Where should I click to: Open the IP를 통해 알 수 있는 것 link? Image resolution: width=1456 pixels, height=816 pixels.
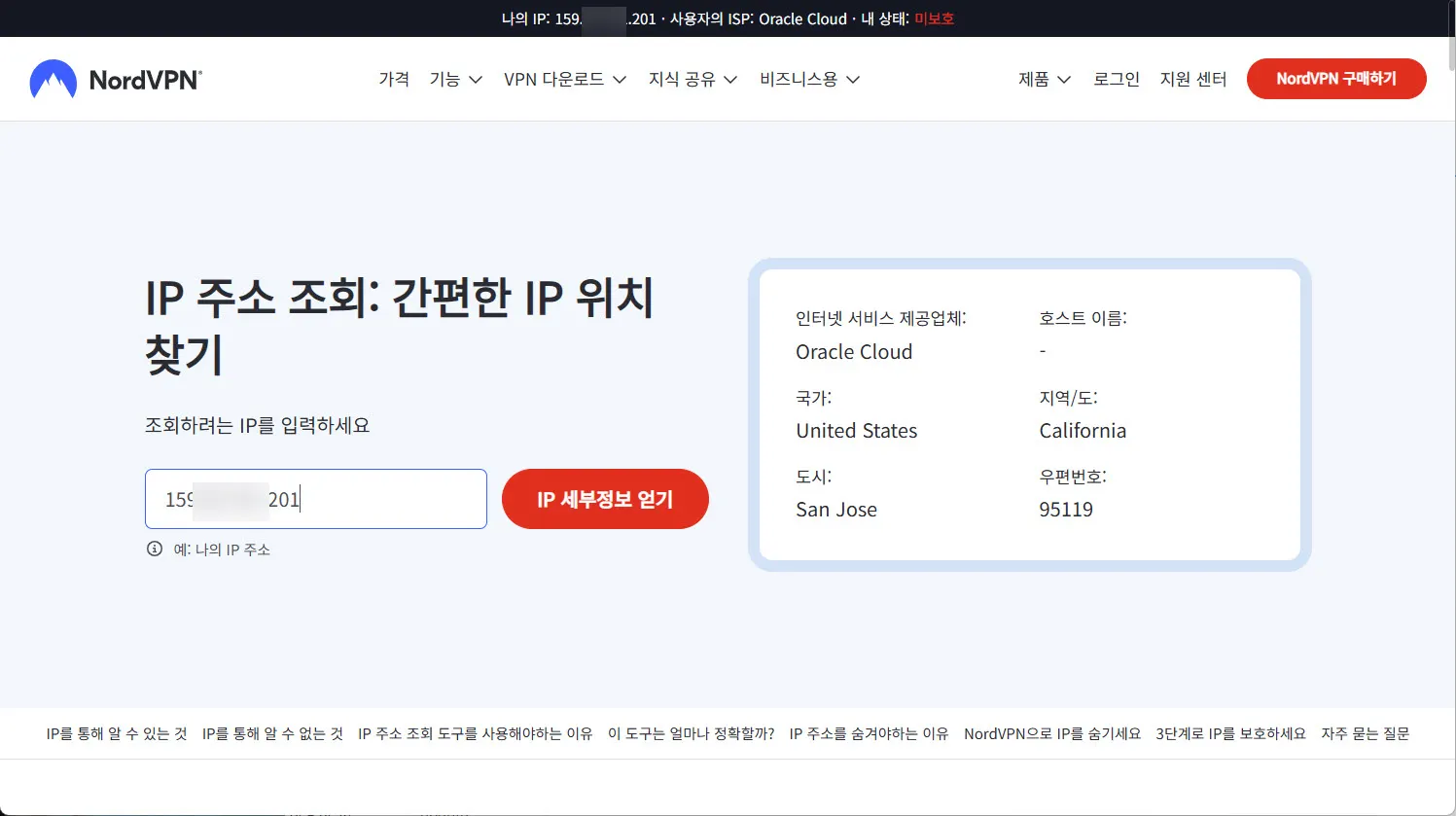pos(116,733)
